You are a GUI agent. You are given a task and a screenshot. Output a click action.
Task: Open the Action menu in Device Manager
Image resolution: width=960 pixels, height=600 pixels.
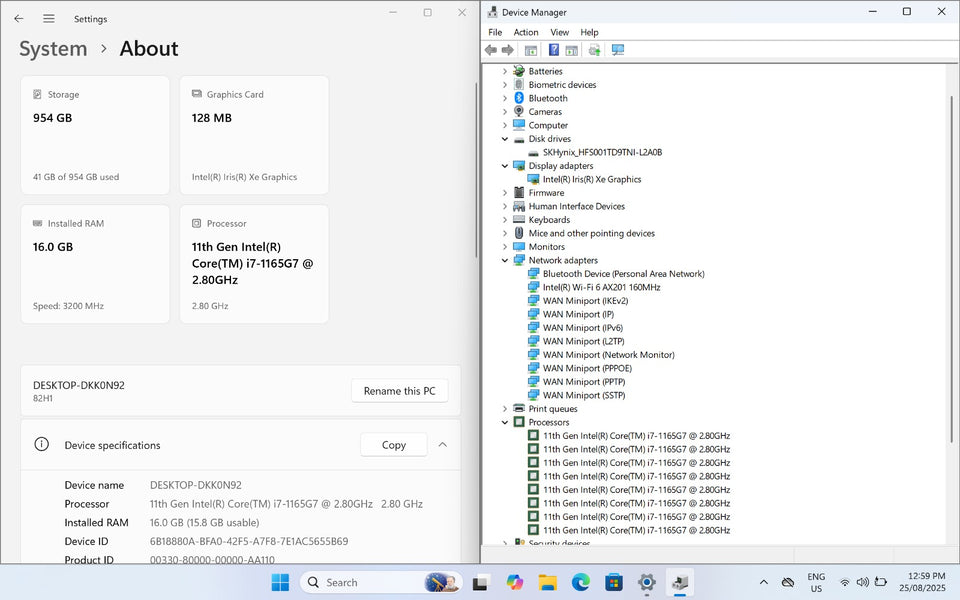click(526, 32)
